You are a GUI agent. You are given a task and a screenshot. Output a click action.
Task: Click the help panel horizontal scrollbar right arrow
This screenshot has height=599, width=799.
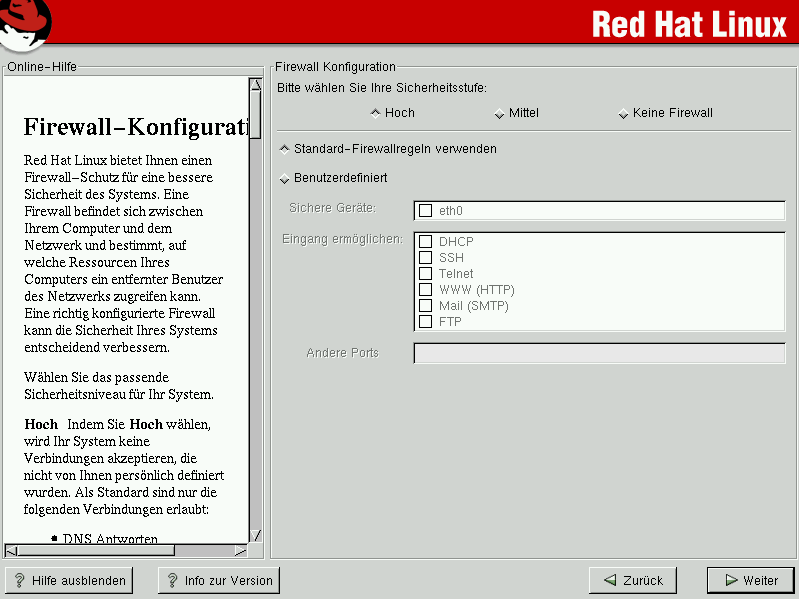click(x=240, y=550)
